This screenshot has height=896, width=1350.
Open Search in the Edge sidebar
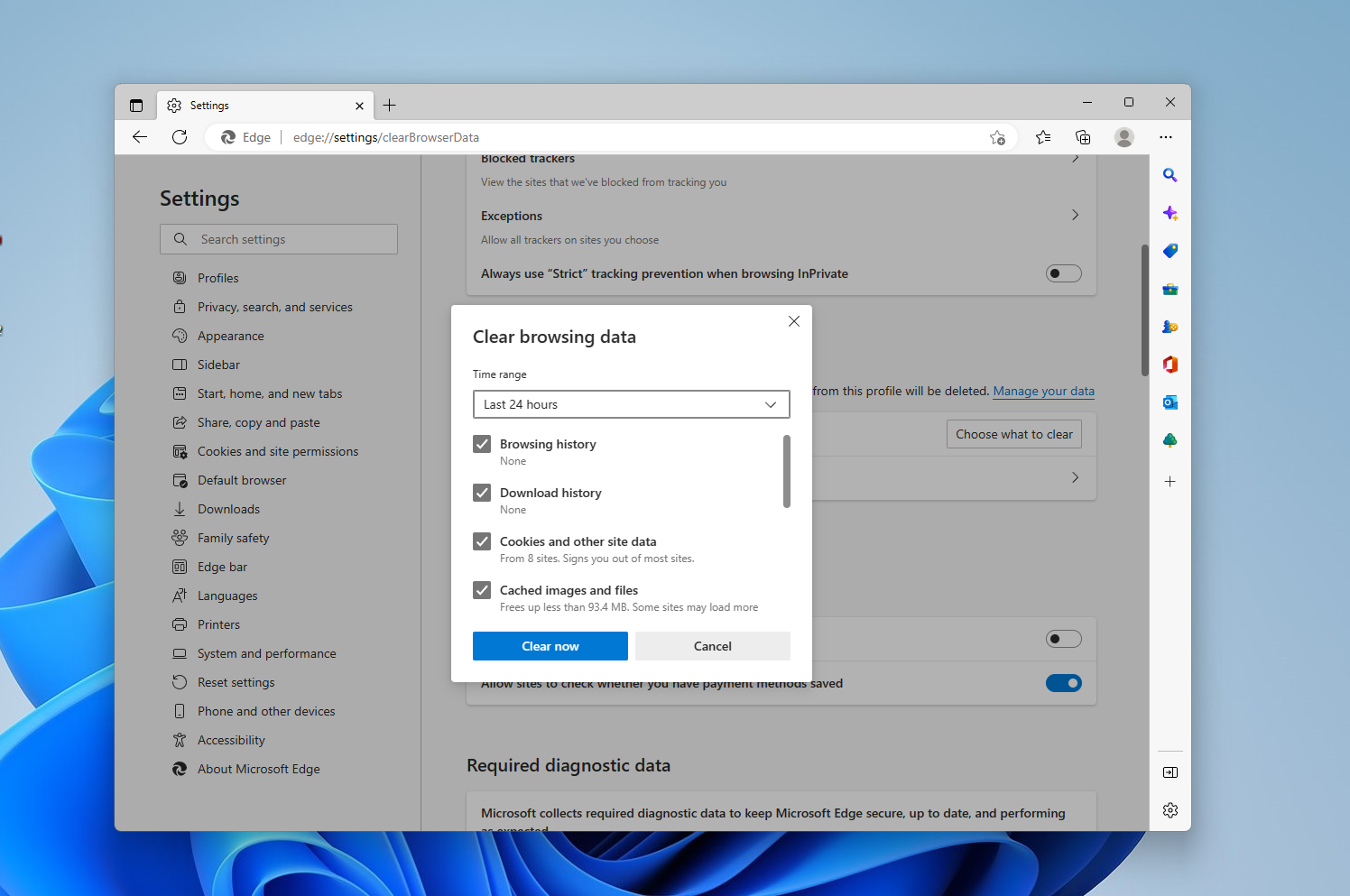tap(1170, 174)
